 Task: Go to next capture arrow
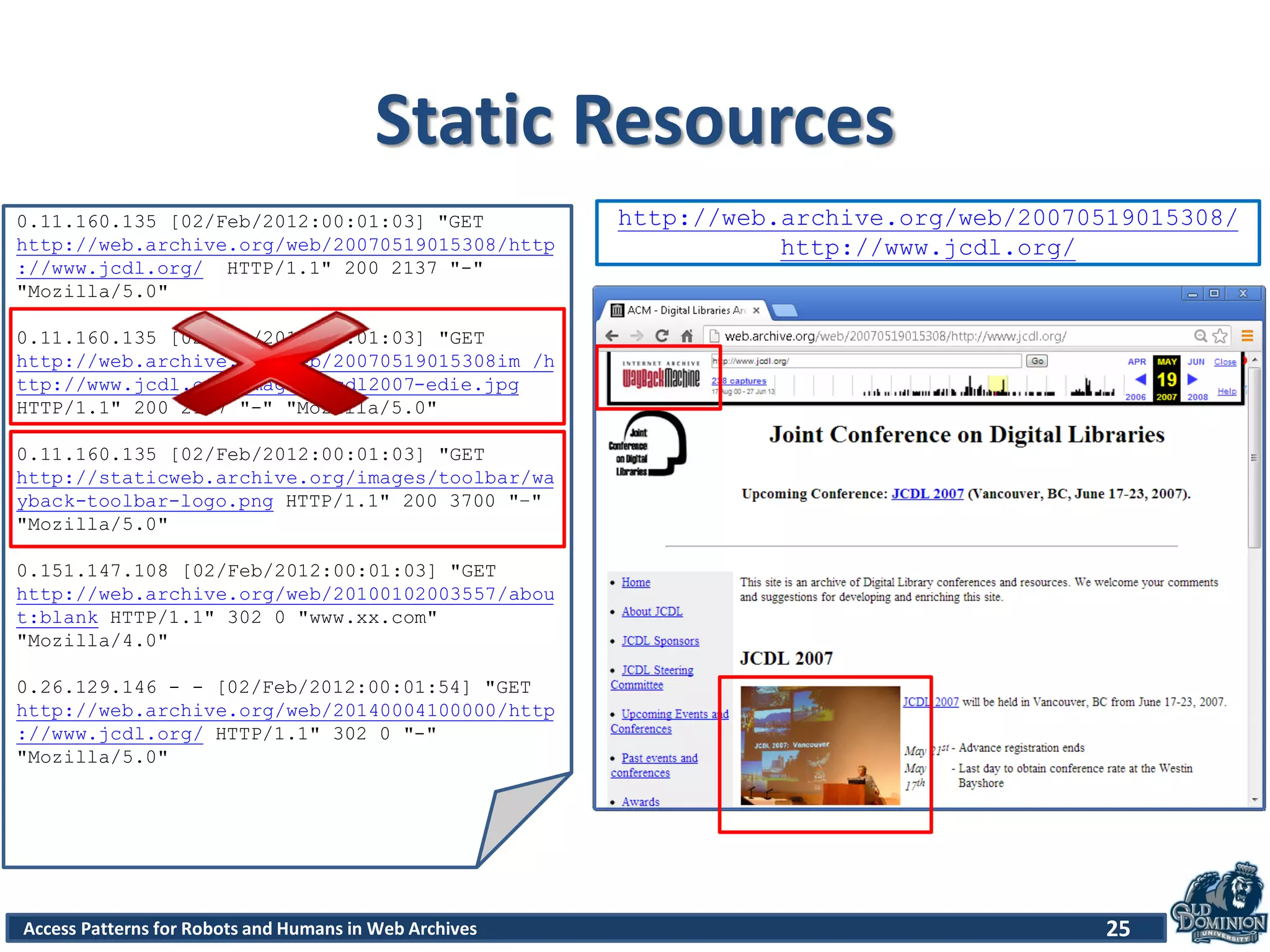click(1192, 379)
